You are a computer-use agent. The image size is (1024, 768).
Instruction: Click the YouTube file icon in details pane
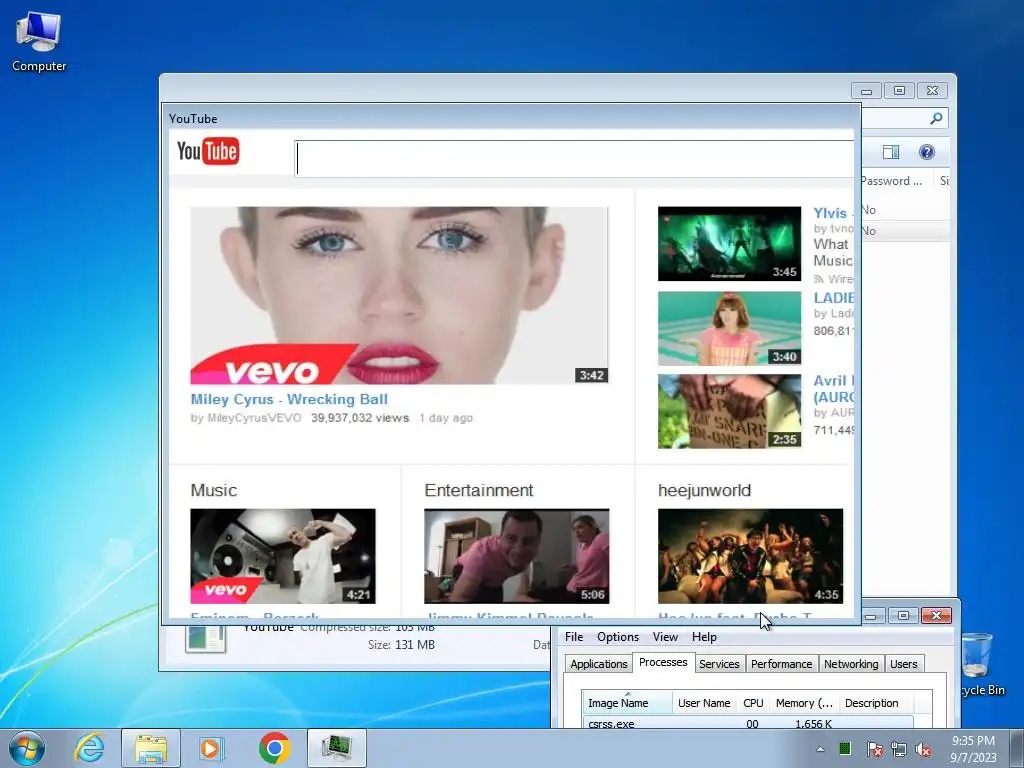coord(205,638)
